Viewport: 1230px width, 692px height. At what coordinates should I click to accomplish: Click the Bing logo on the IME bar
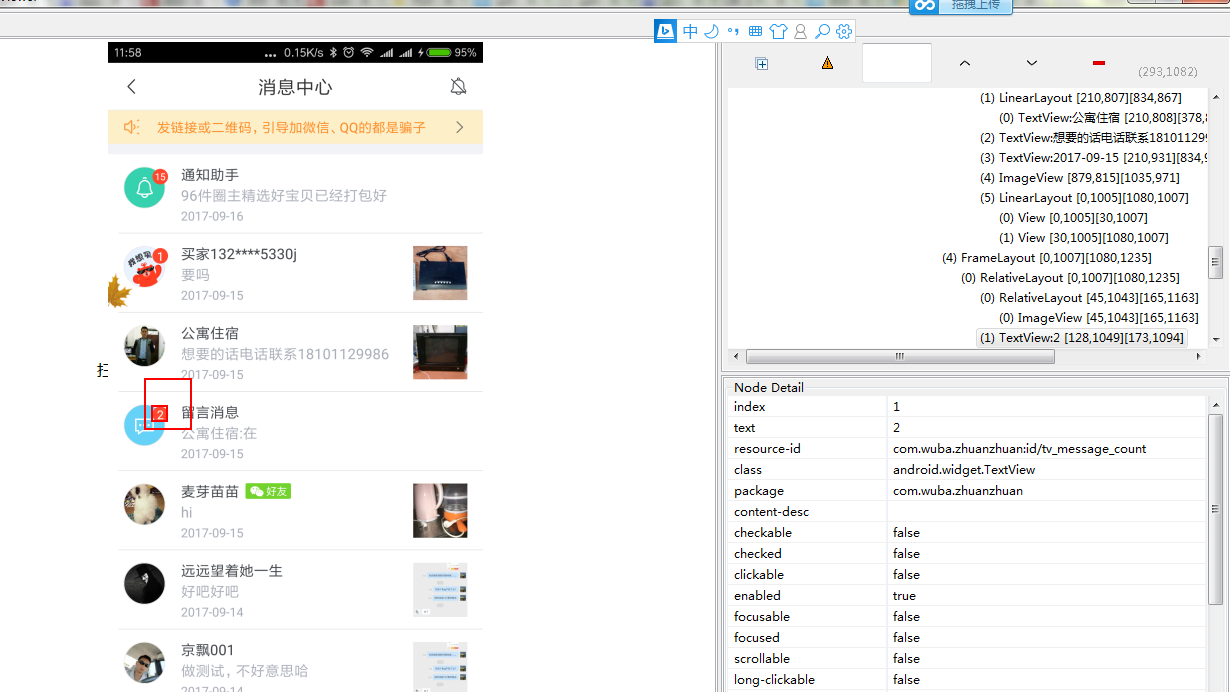click(x=666, y=31)
